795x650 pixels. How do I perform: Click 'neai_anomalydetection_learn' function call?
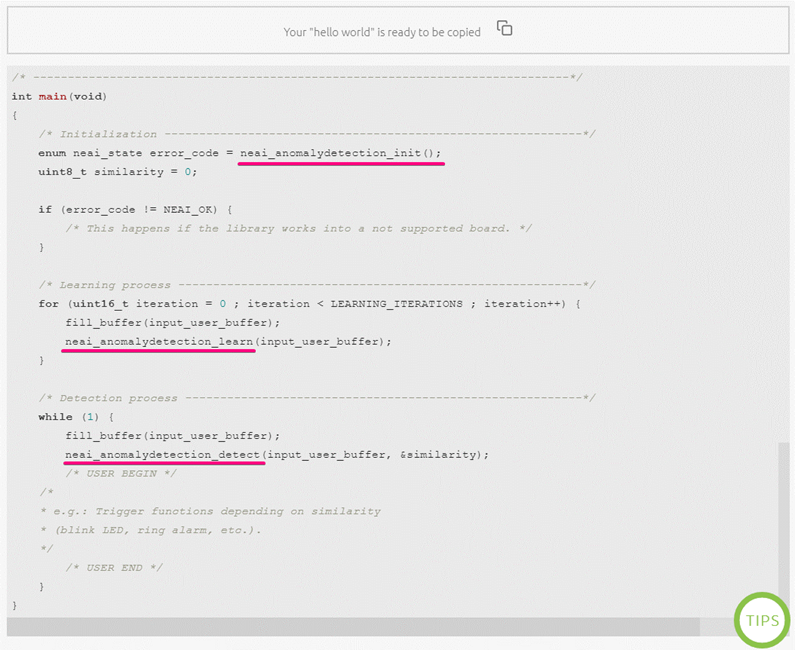pos(159,342)
